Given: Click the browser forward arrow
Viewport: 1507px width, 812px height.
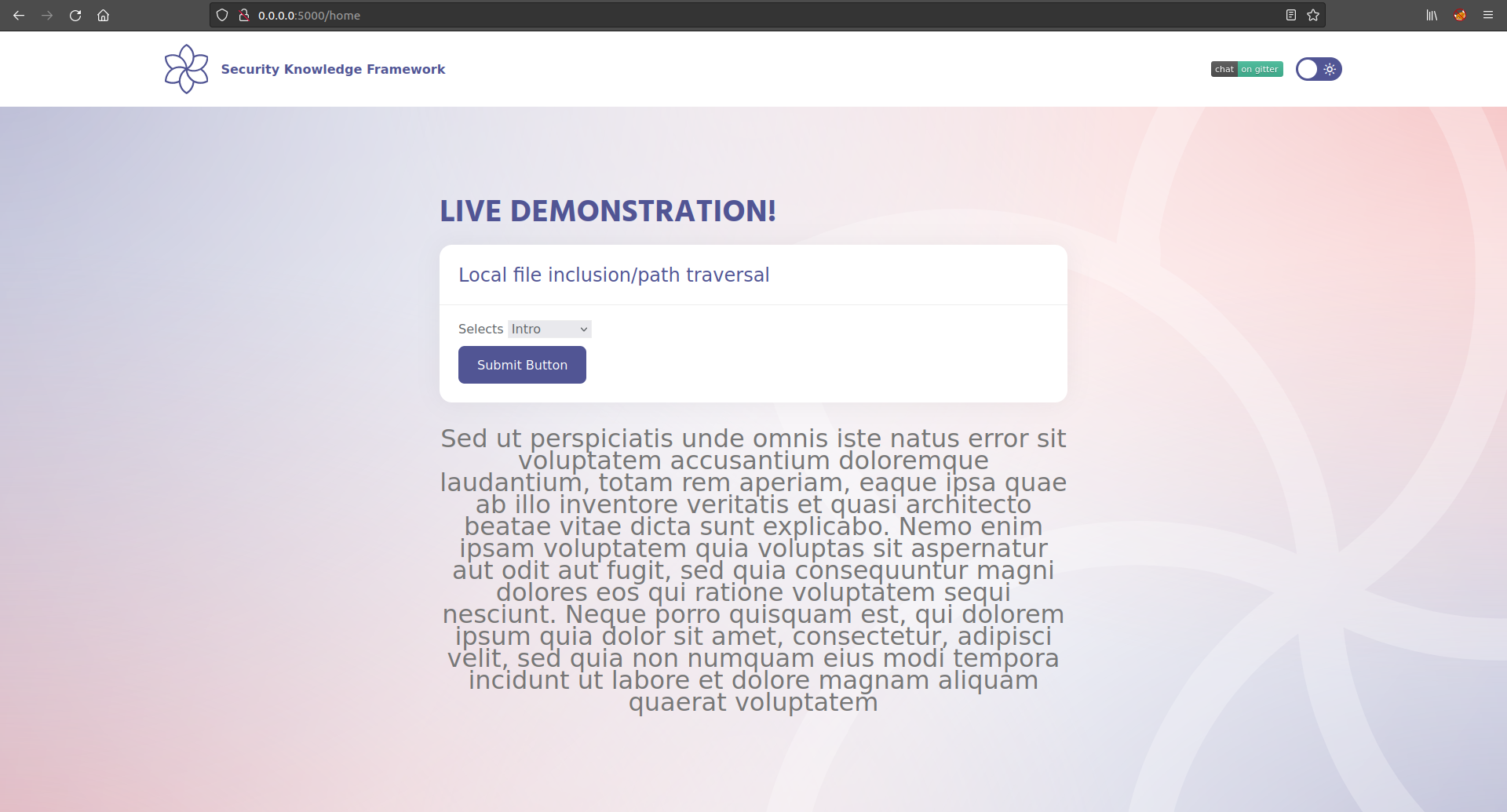Looking at the screenshot, I should [x=47, y=15].
